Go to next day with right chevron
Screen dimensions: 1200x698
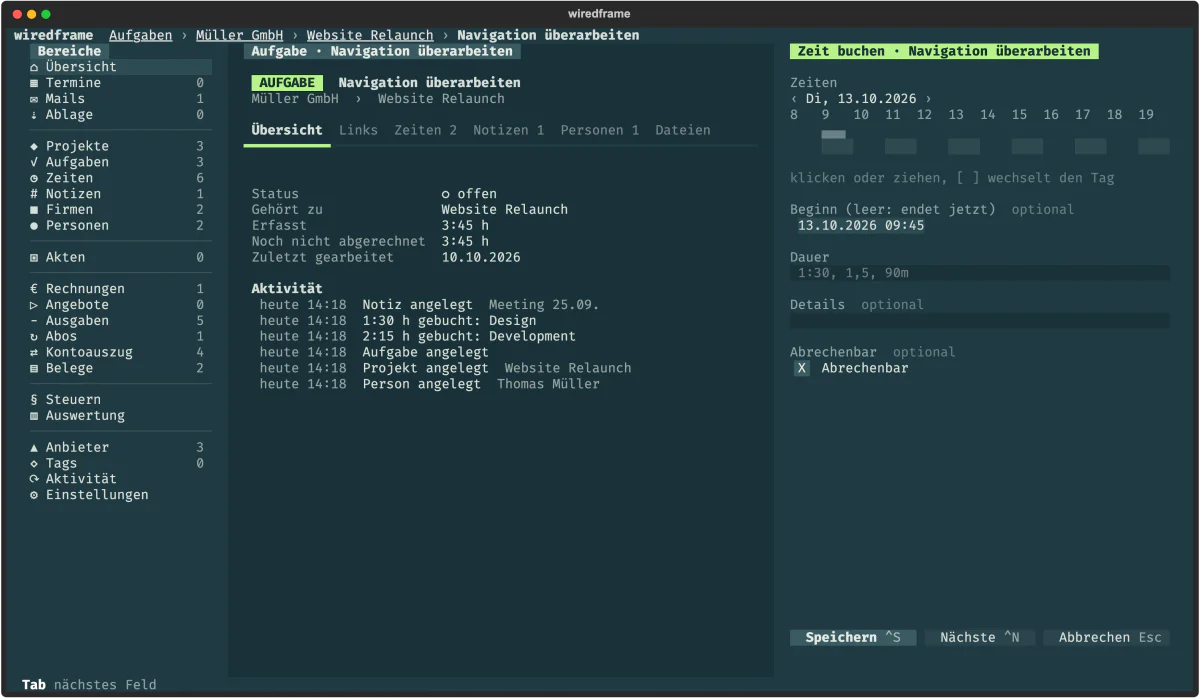928,99
